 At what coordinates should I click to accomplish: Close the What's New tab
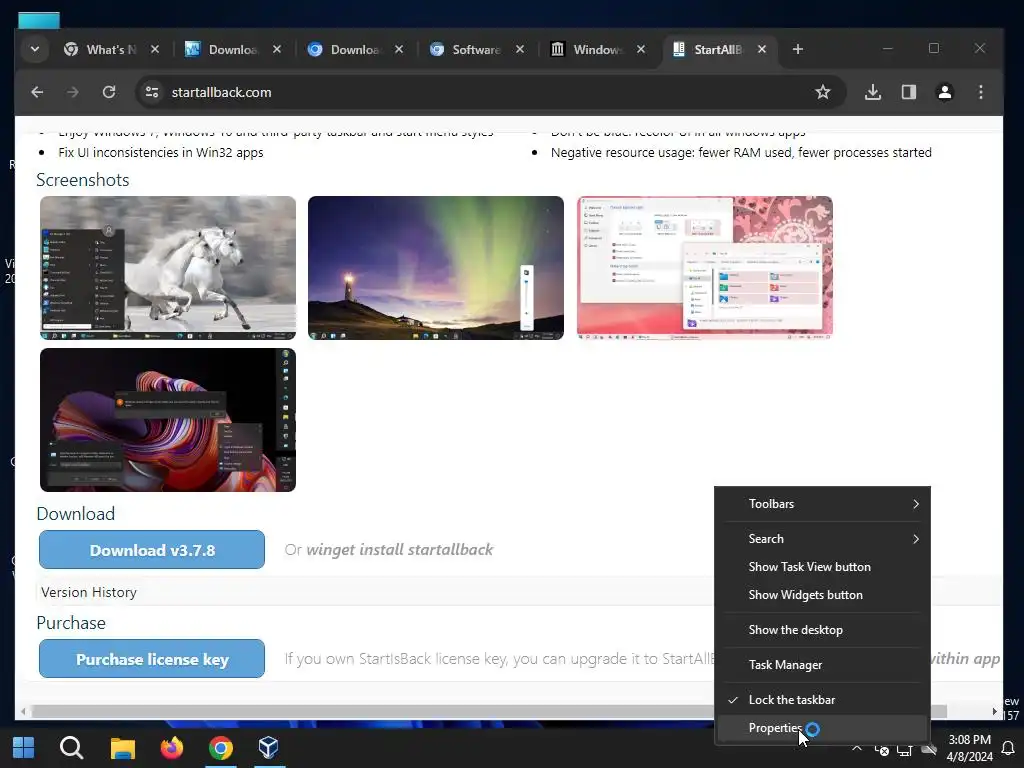pyautogui.click(x=155, y=50)
